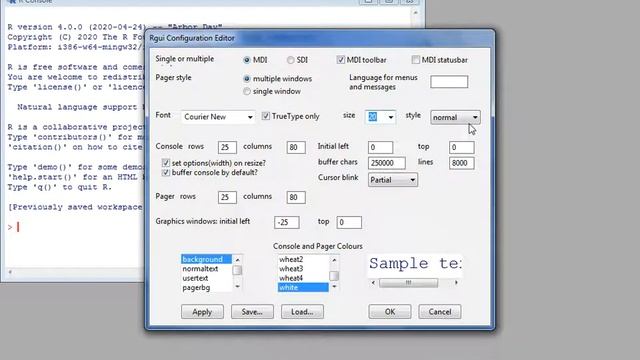Click the buffer chars field
This screenshot has height=360, width=640.
point(387,163)
